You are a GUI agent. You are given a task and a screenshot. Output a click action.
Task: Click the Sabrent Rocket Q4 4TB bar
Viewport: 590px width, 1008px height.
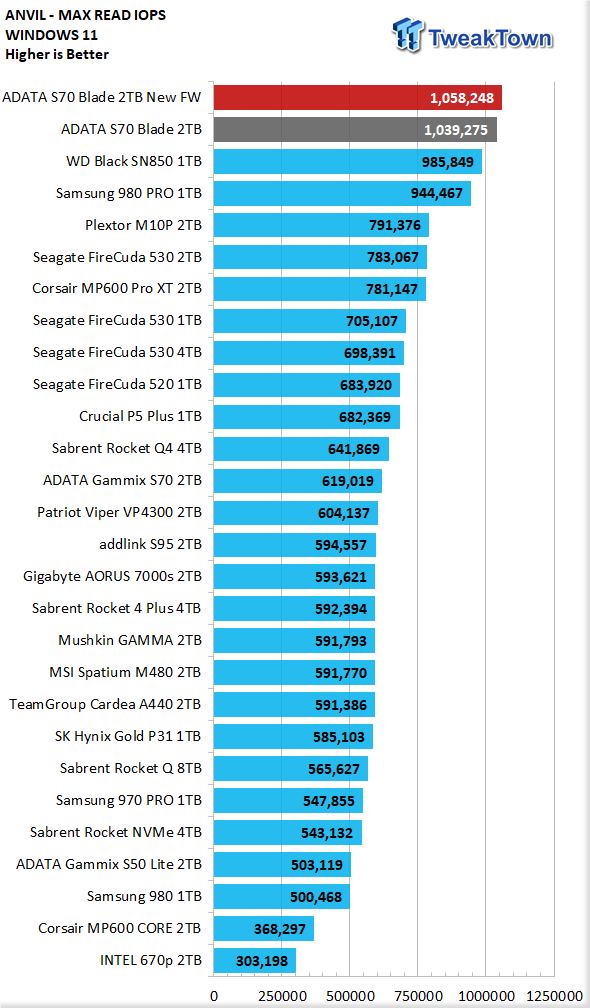point(301,449)
